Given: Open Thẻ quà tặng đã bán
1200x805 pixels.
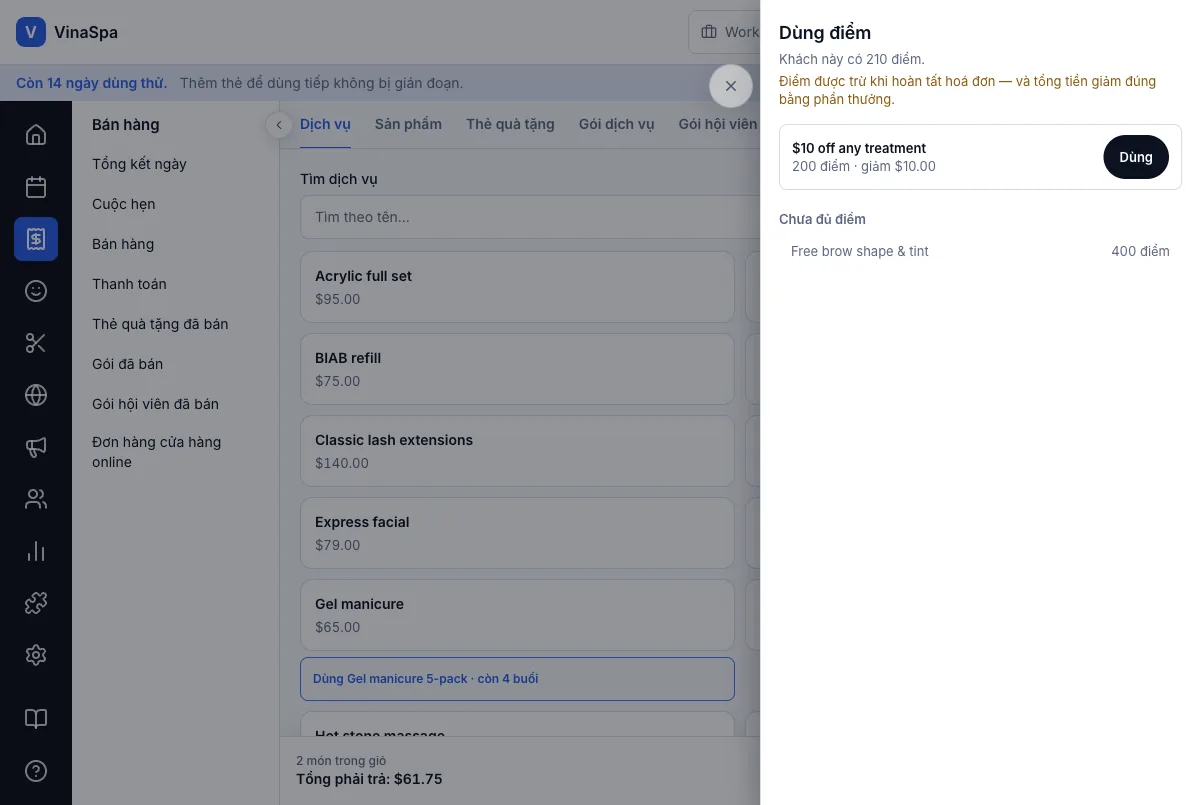Looking at the screenshot, I should pyautogui.click(x=160, y=324).
